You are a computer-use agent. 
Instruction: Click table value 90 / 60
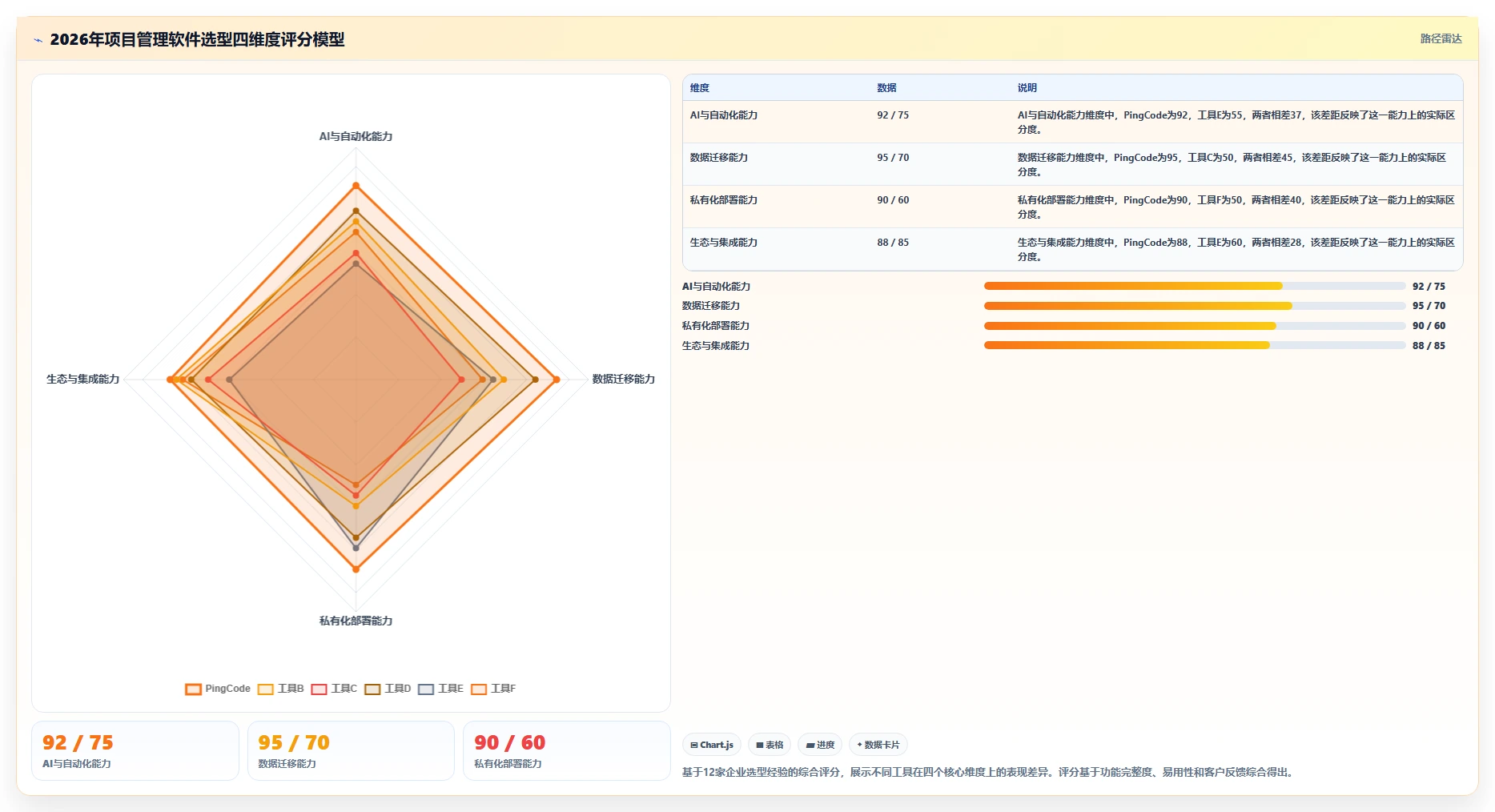[893, 200]
